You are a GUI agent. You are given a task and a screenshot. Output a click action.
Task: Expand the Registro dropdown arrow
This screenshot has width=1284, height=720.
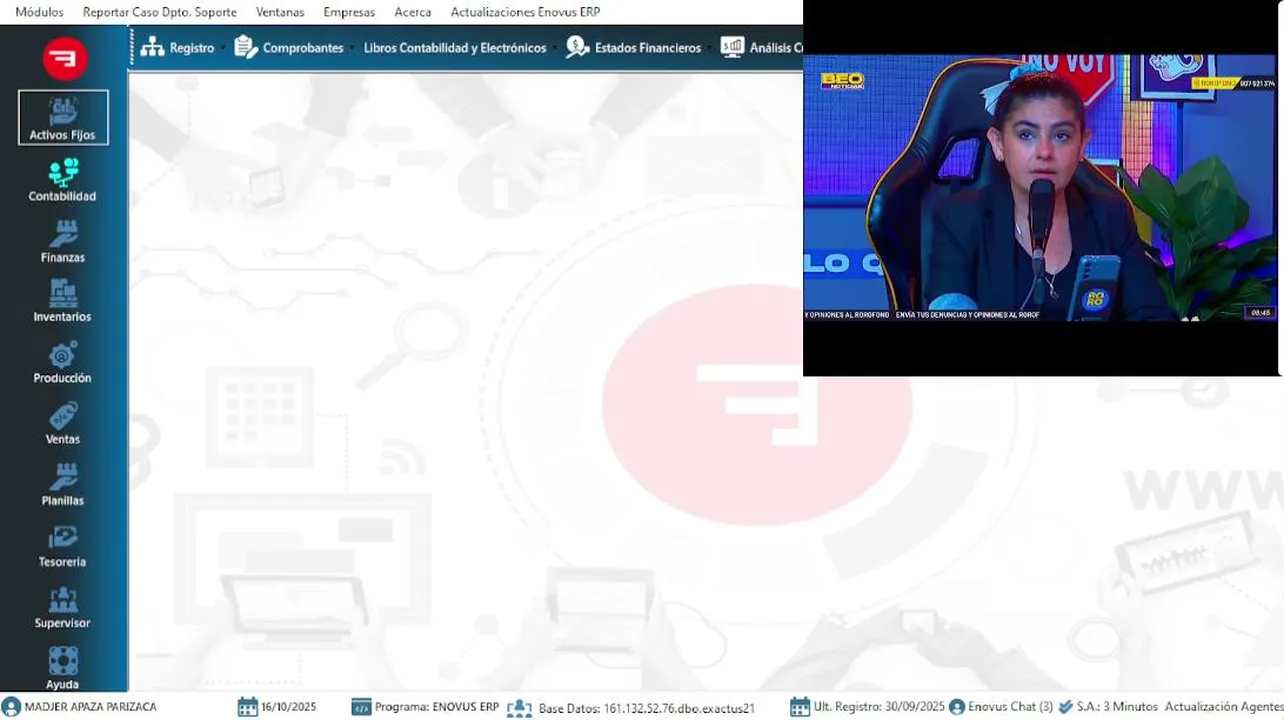pyautogui.click(x=222, y=48)
